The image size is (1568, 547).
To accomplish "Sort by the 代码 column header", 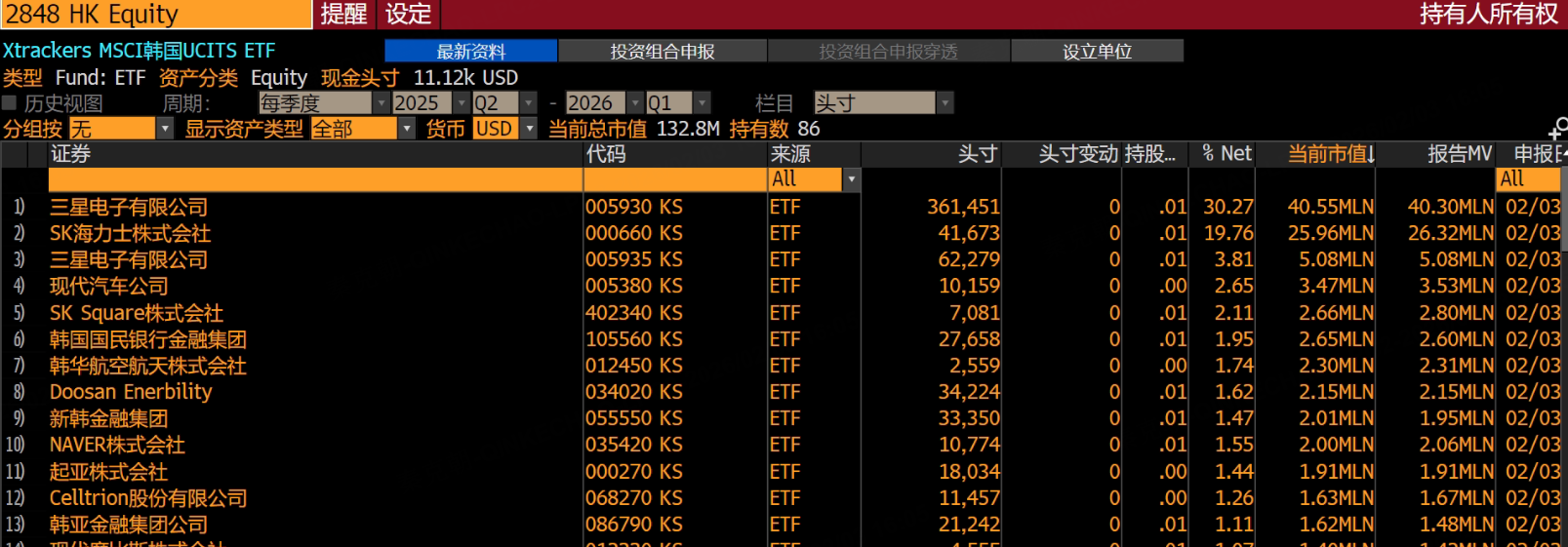I will [x=606, y=154].
